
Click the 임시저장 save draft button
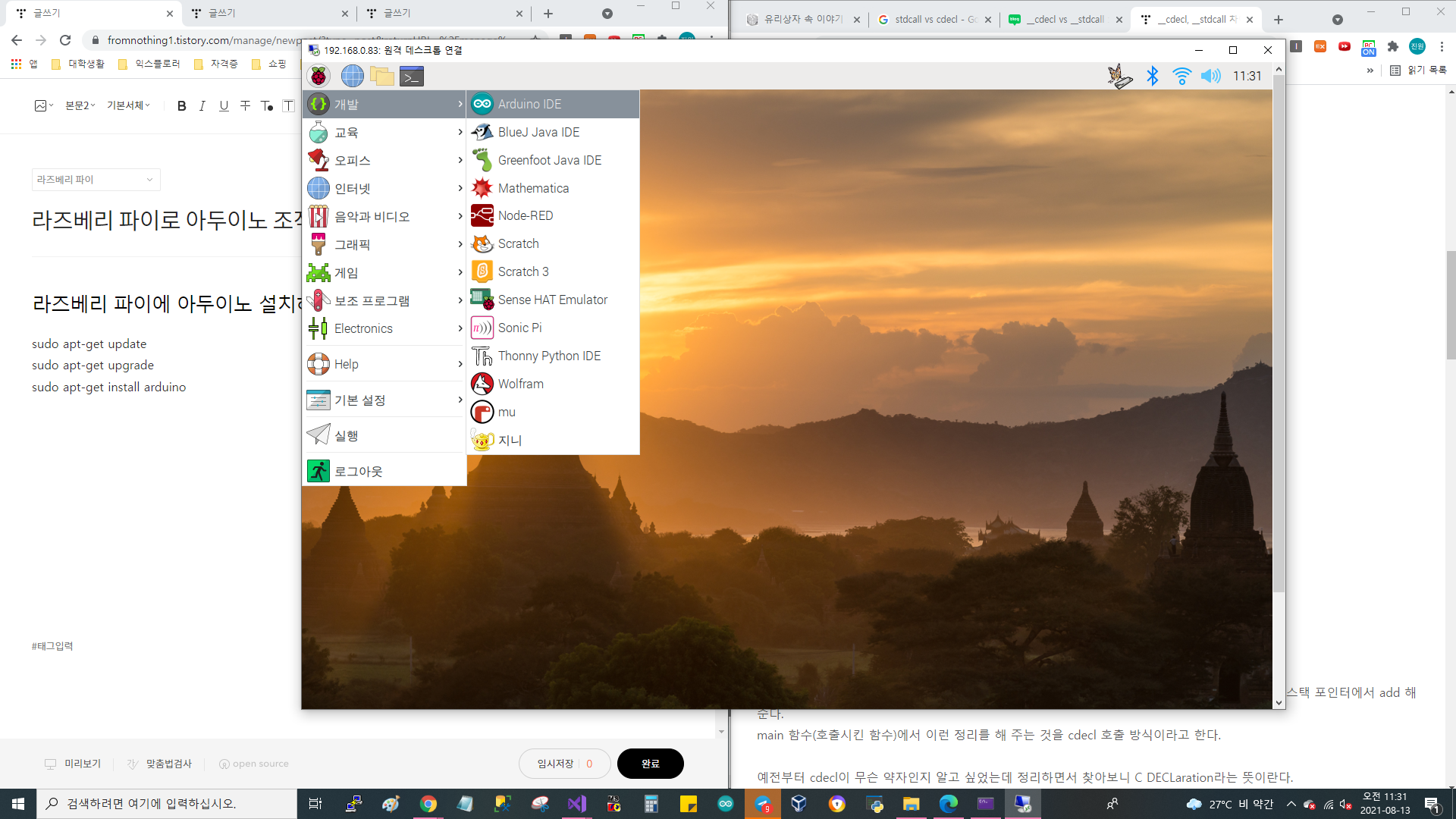point(556,764)
